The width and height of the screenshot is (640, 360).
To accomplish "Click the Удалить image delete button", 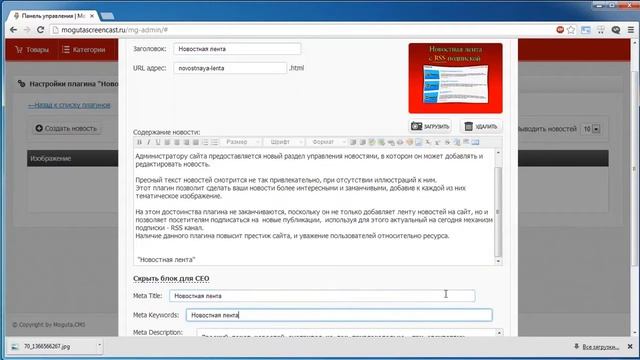I will (481, 127).
